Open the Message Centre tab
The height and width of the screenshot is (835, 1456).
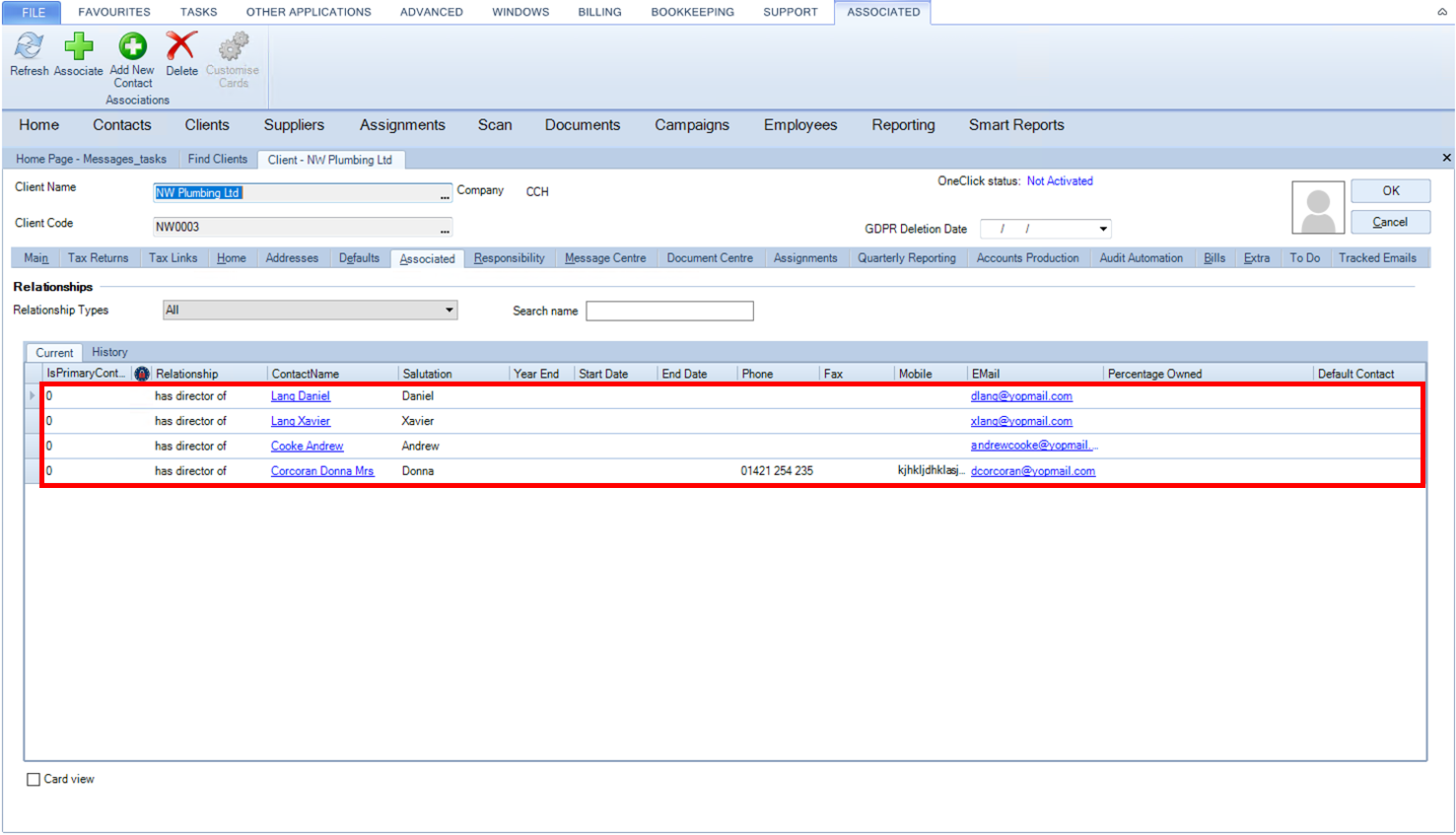(605, 258)
